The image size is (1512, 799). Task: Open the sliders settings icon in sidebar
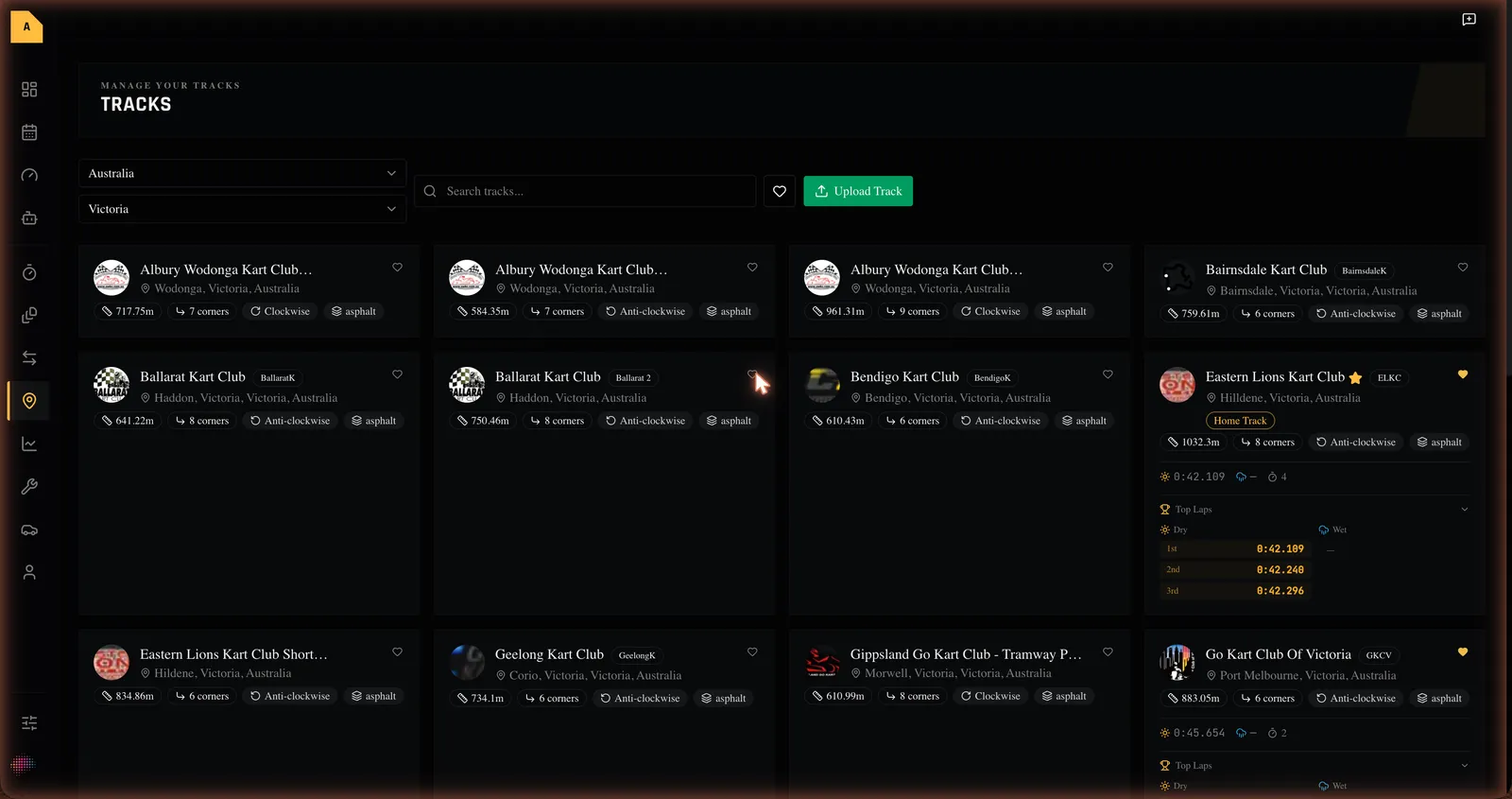pos(29,722)
